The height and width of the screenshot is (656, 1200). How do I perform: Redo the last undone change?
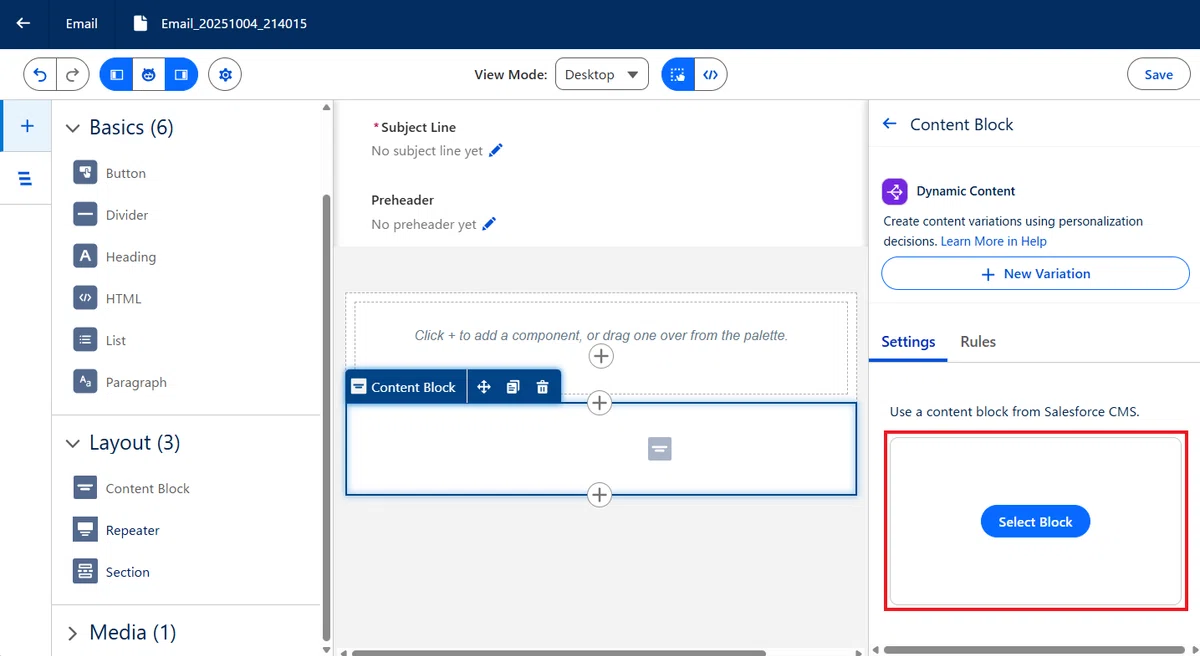pyautogui.click(x=73, y=74)
